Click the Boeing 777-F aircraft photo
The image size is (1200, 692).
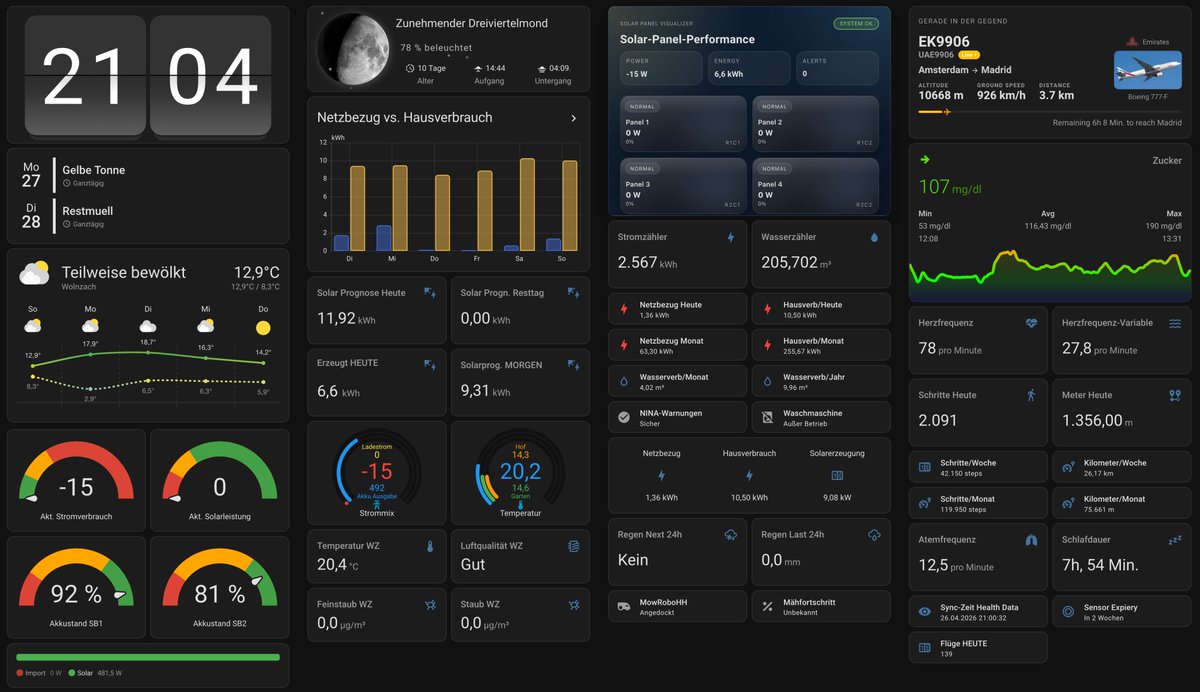[1148, 71]
